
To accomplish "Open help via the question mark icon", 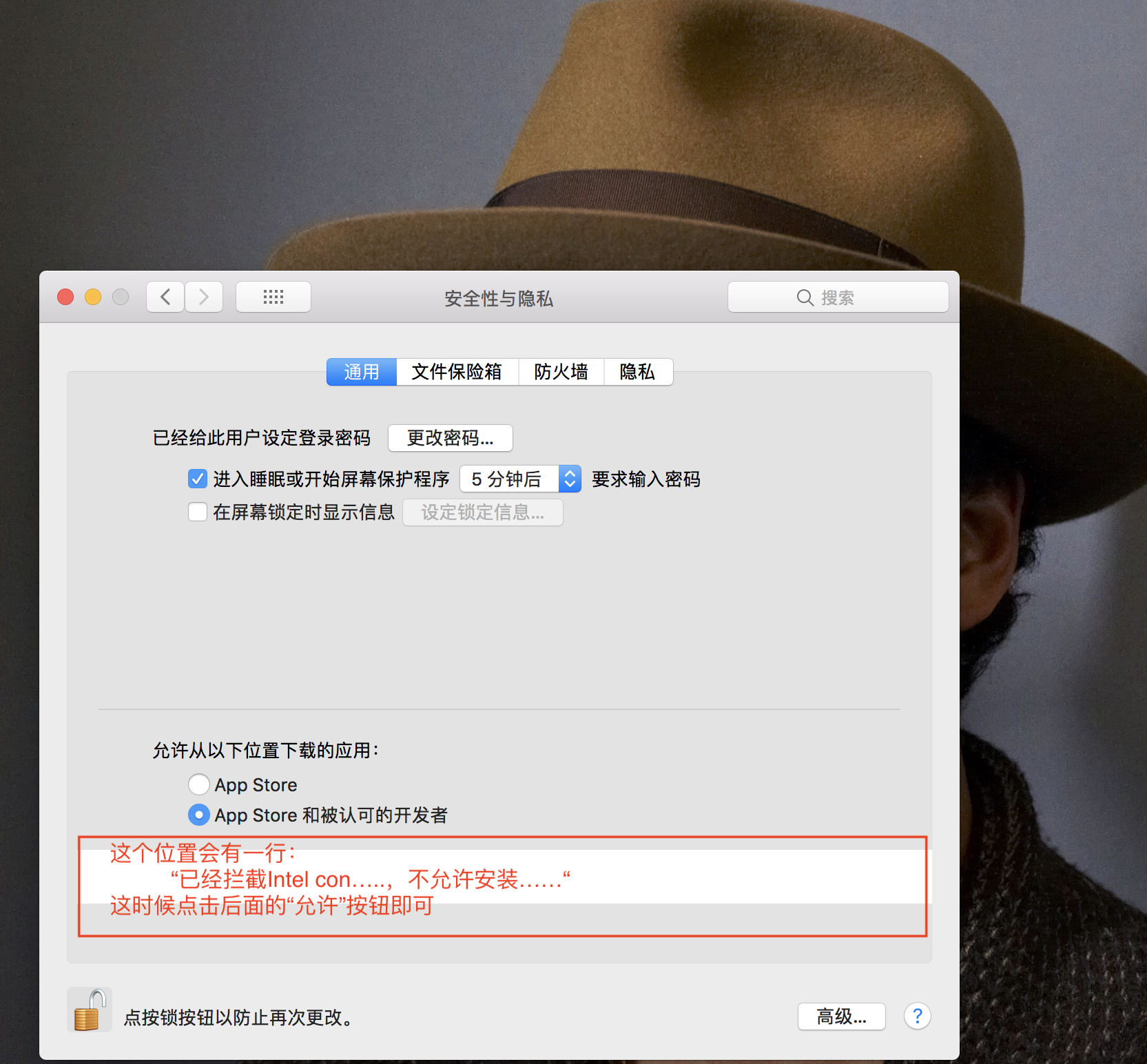I will pos(917,1016).
